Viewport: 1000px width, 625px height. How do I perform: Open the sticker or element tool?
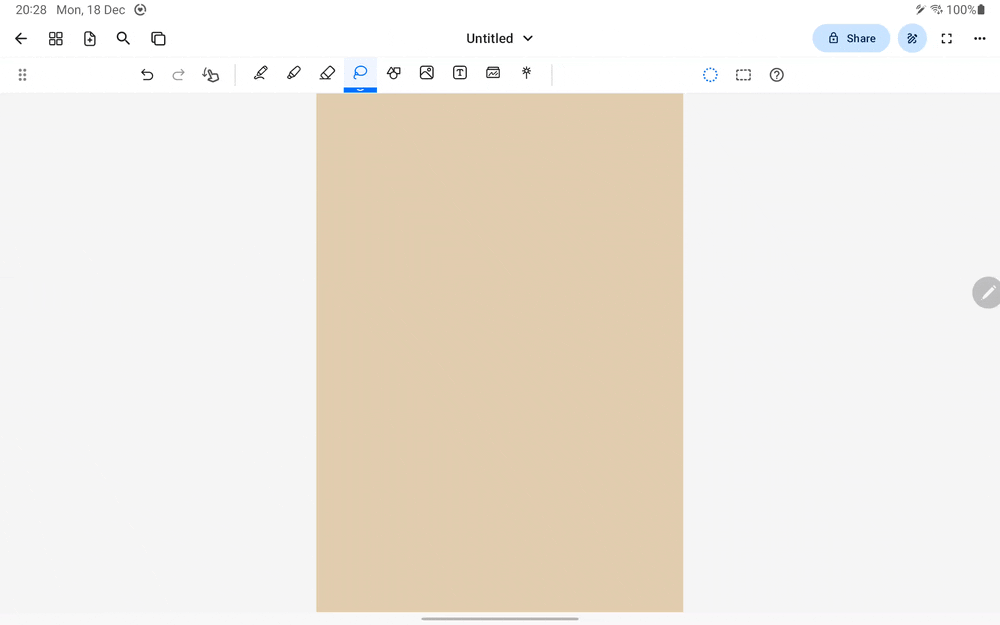493,73
